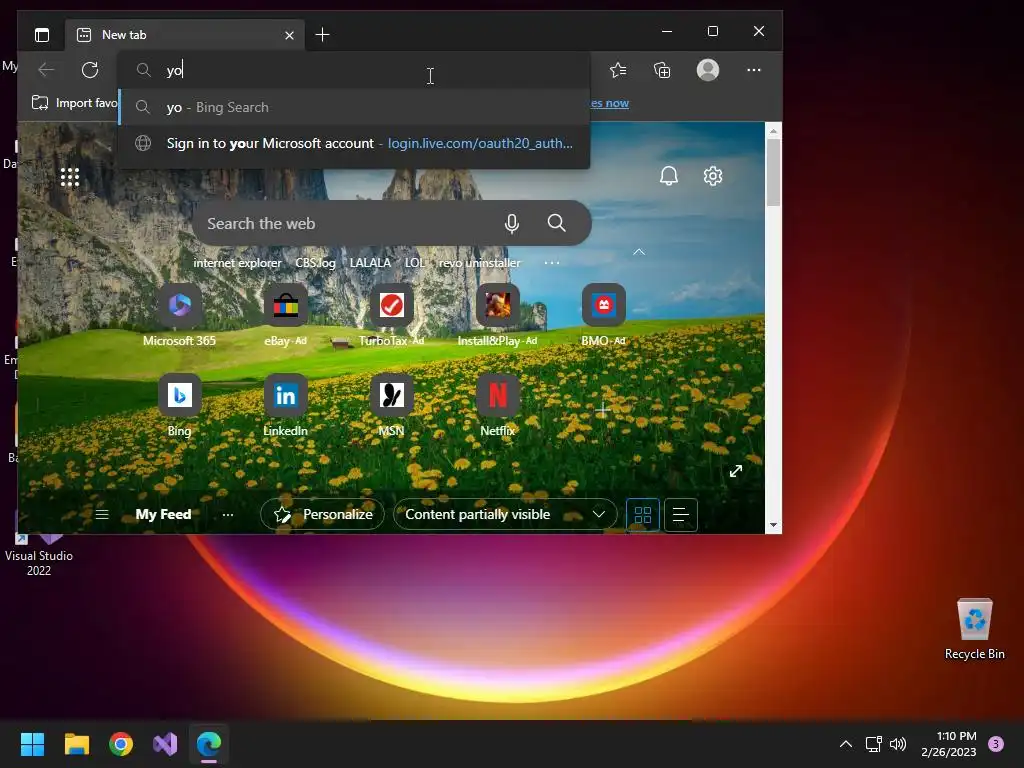Open notifications bell on new tab page

tap(669, 176)
